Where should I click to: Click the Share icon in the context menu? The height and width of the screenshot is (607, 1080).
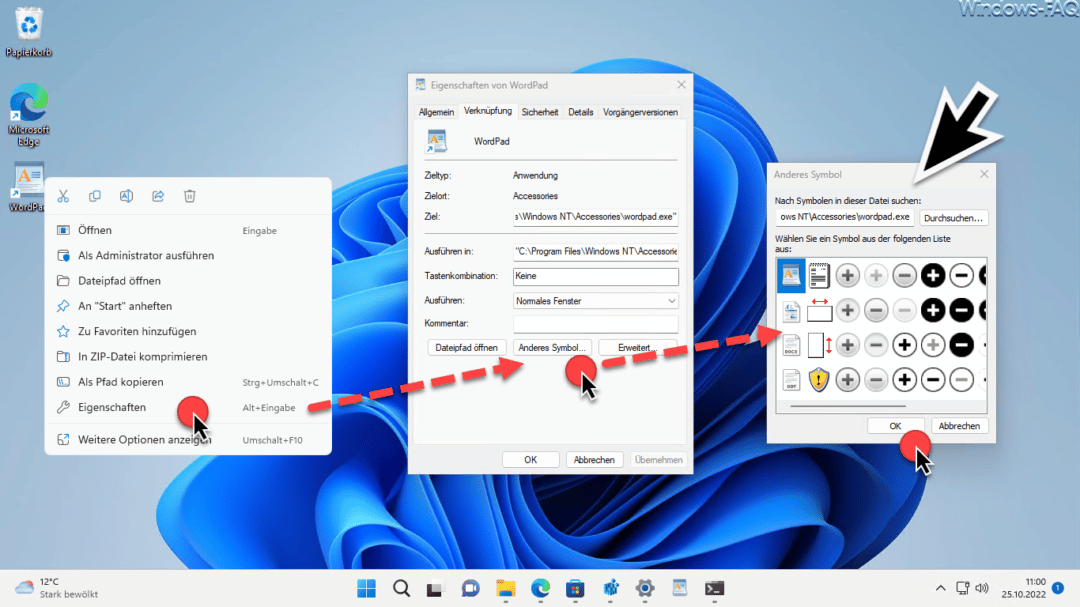coord(158,196)
